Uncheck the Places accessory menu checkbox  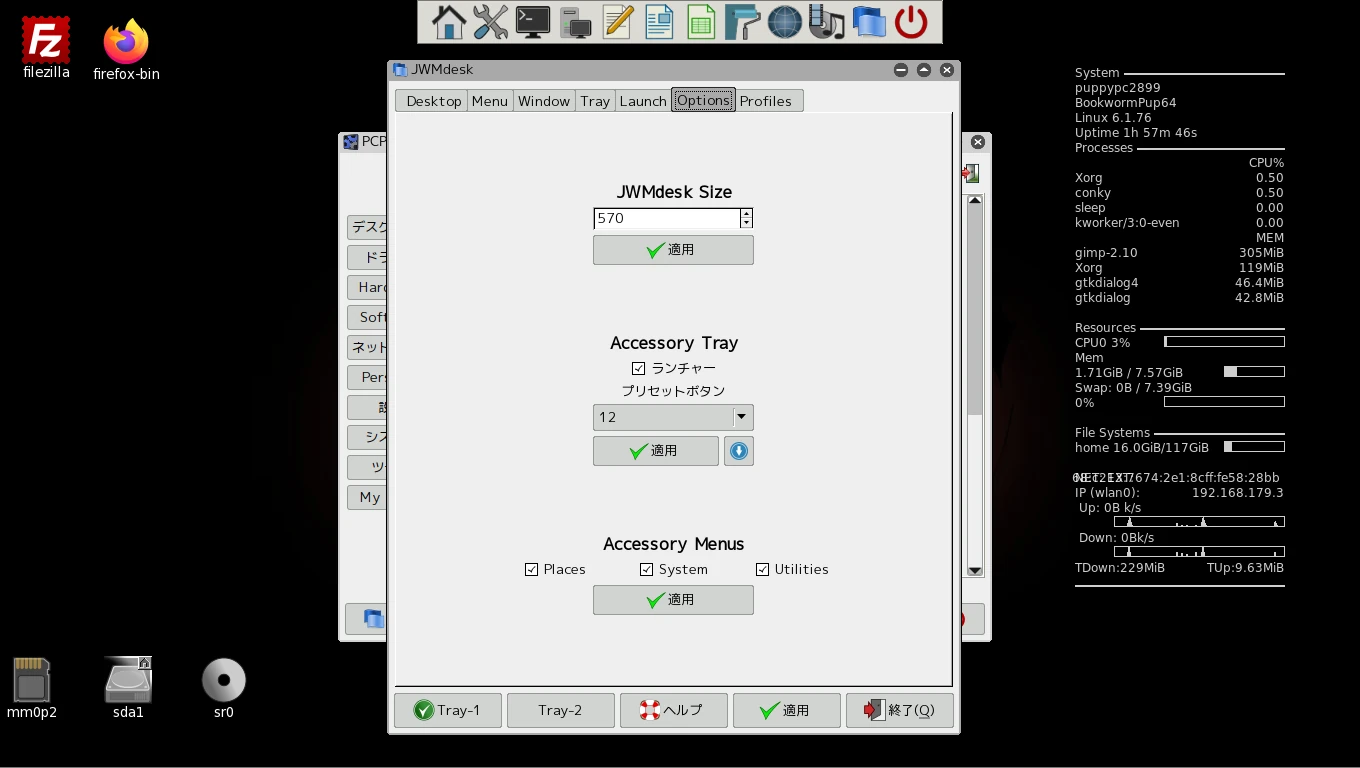532,570
